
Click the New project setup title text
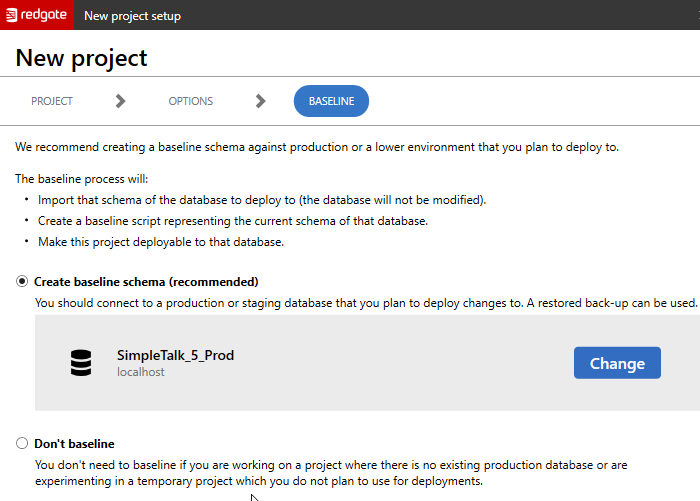click(x=133, y=15)
